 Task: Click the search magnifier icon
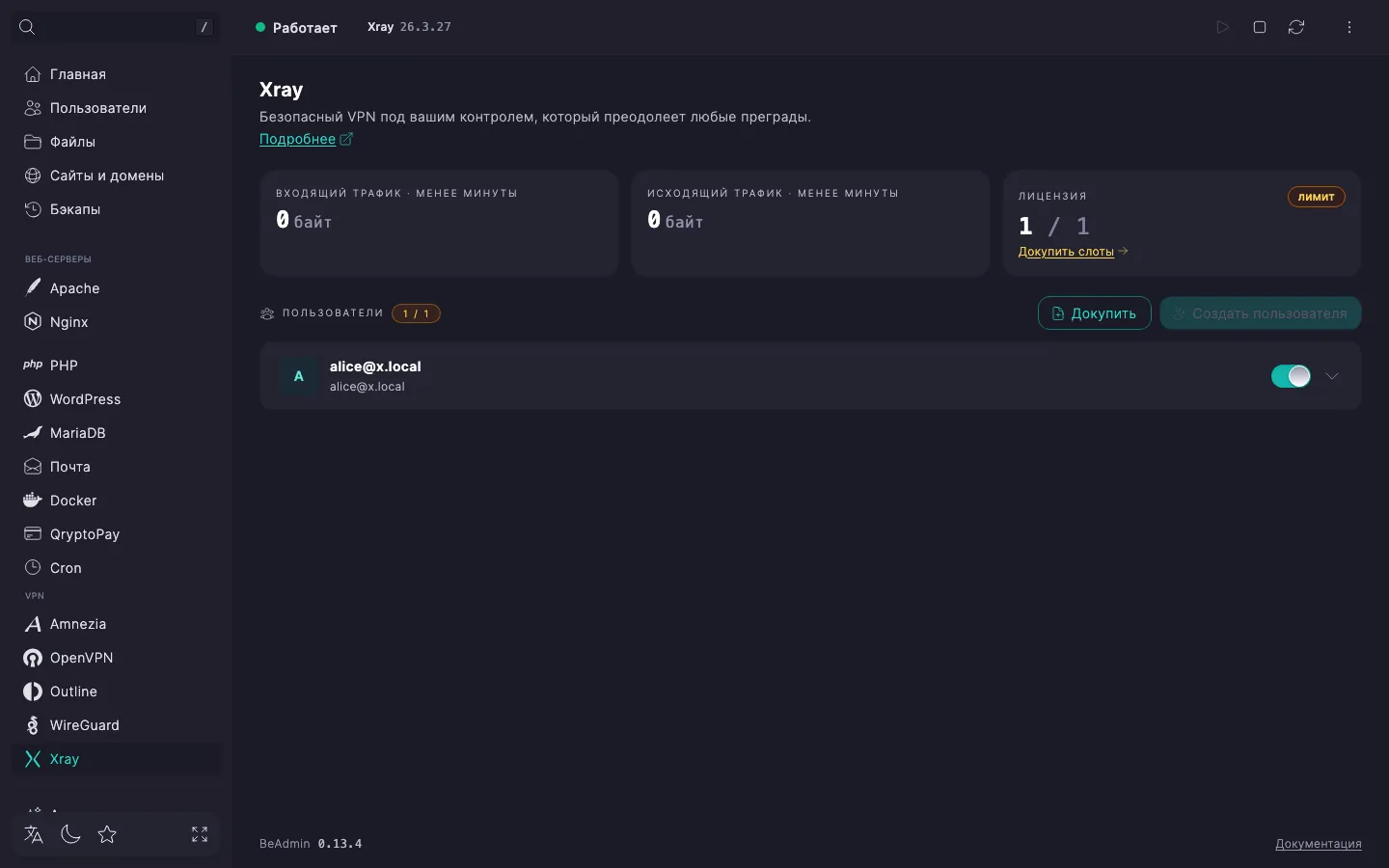pyautogui.click(x=27, y=27)
